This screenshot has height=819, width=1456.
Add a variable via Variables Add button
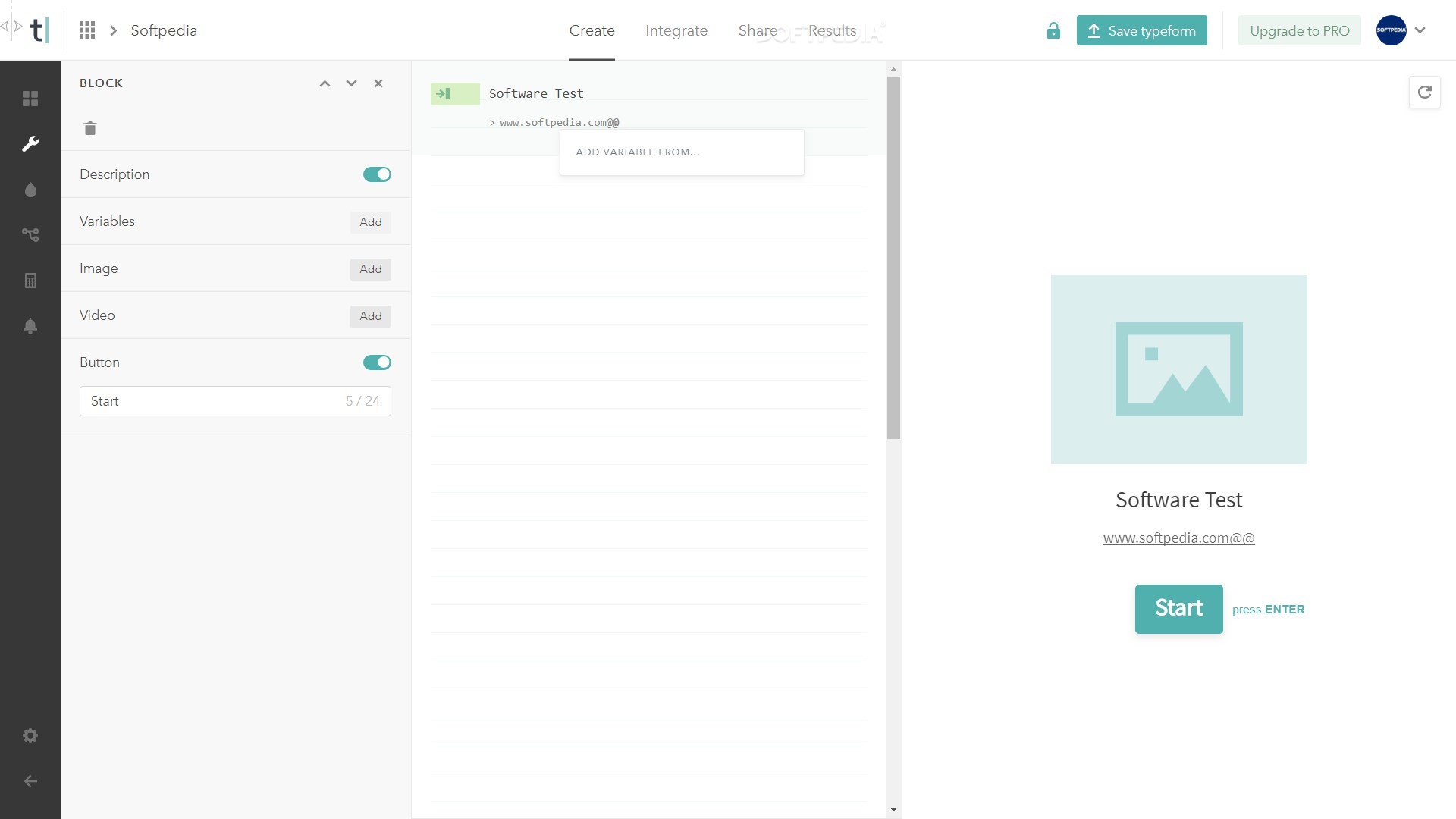tap(370, 222)
